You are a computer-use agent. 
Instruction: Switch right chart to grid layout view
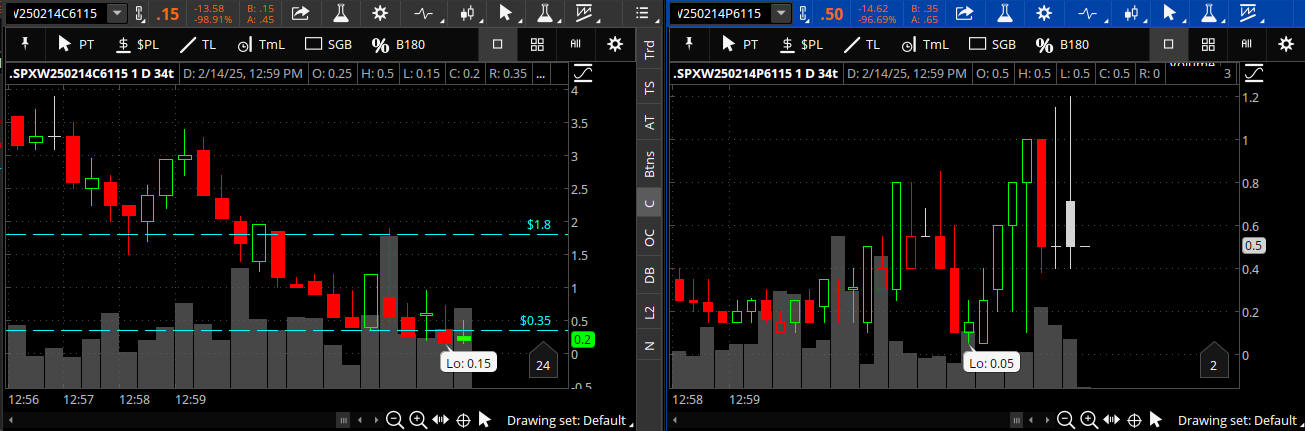[1208, 45]
